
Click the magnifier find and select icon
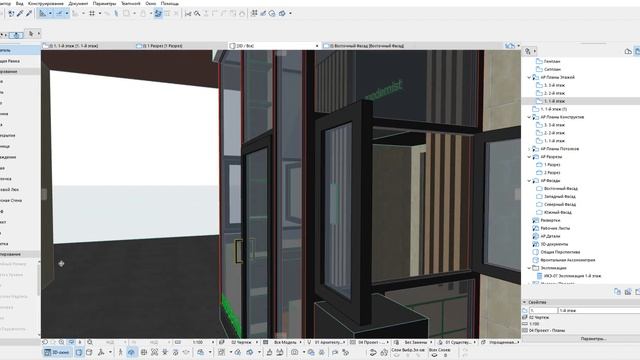(x=197, y=13)
